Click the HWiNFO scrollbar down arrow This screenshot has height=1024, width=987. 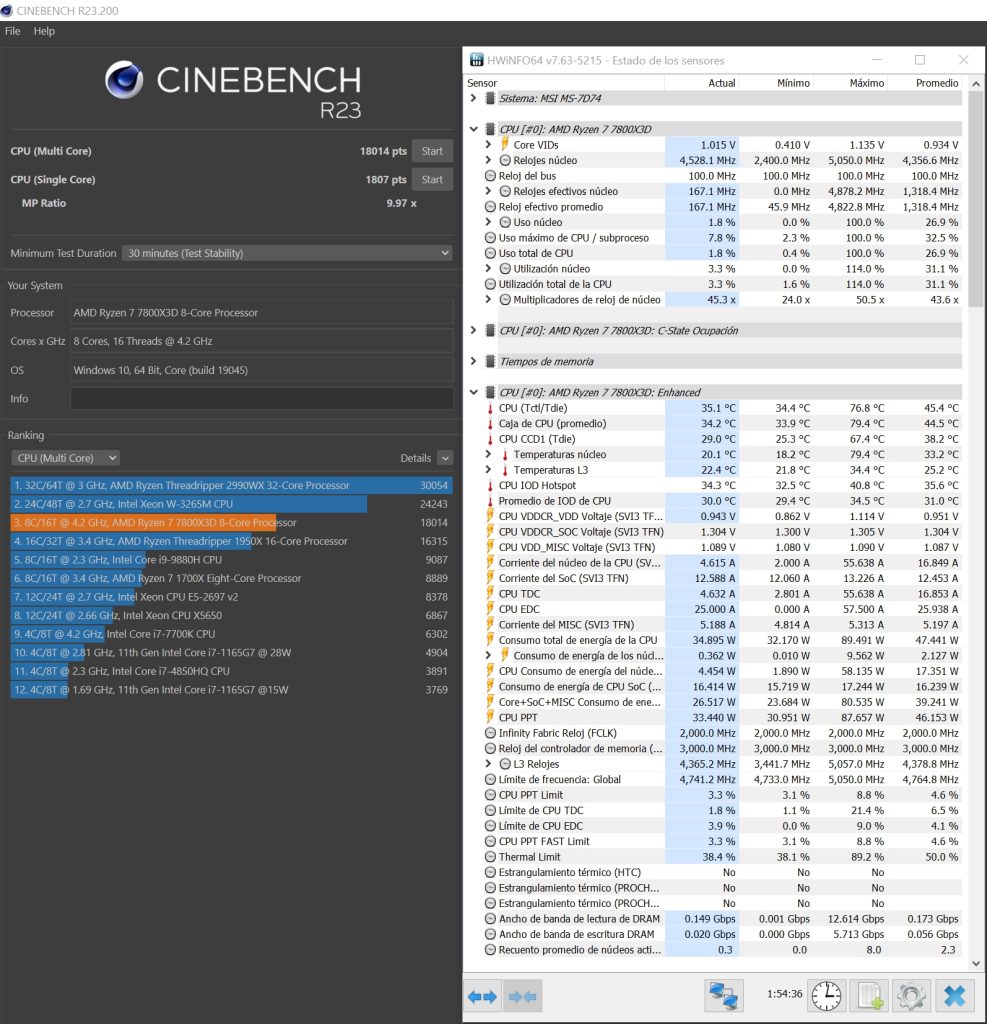975,963
